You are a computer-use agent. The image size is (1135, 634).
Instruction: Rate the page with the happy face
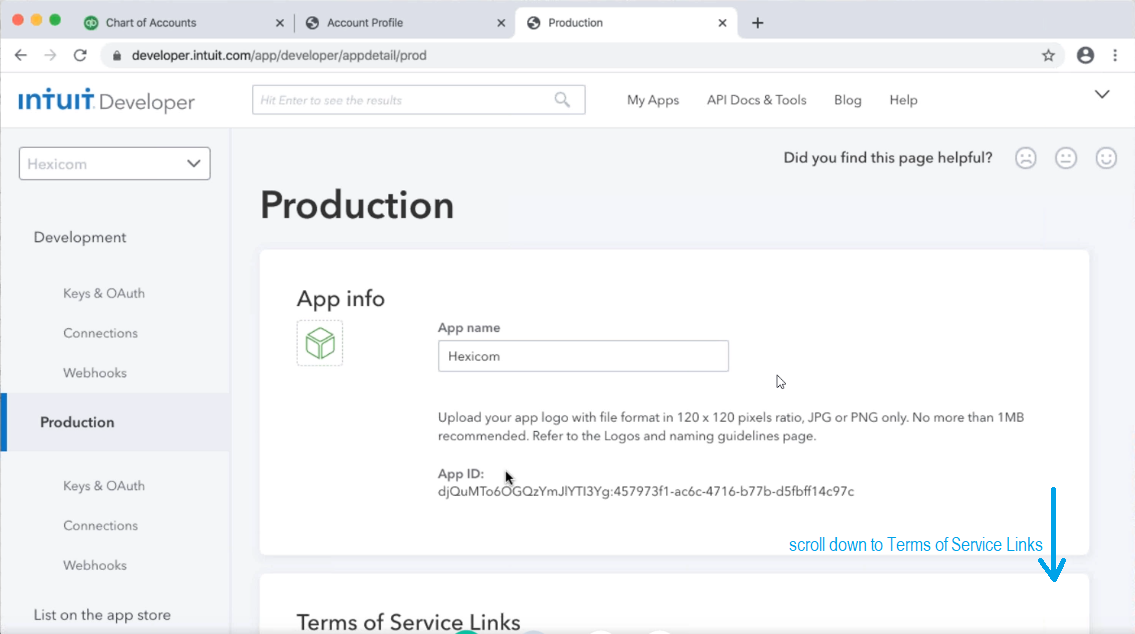tap(1106, 158)
